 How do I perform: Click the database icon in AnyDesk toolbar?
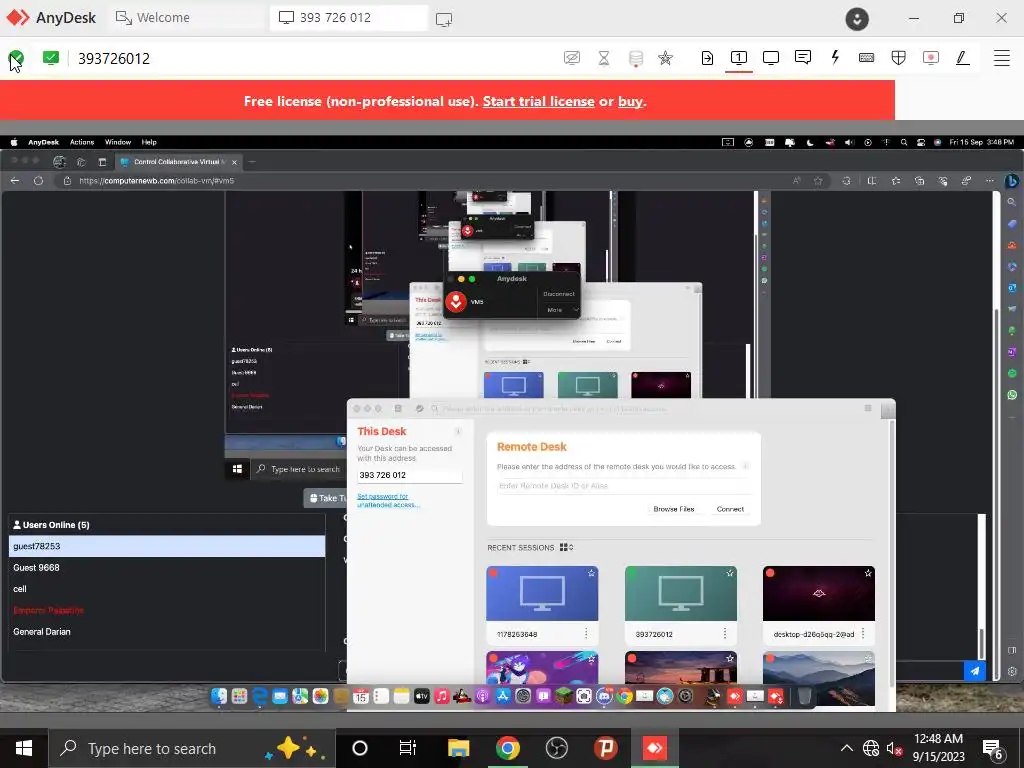click(x=635, y=58)
